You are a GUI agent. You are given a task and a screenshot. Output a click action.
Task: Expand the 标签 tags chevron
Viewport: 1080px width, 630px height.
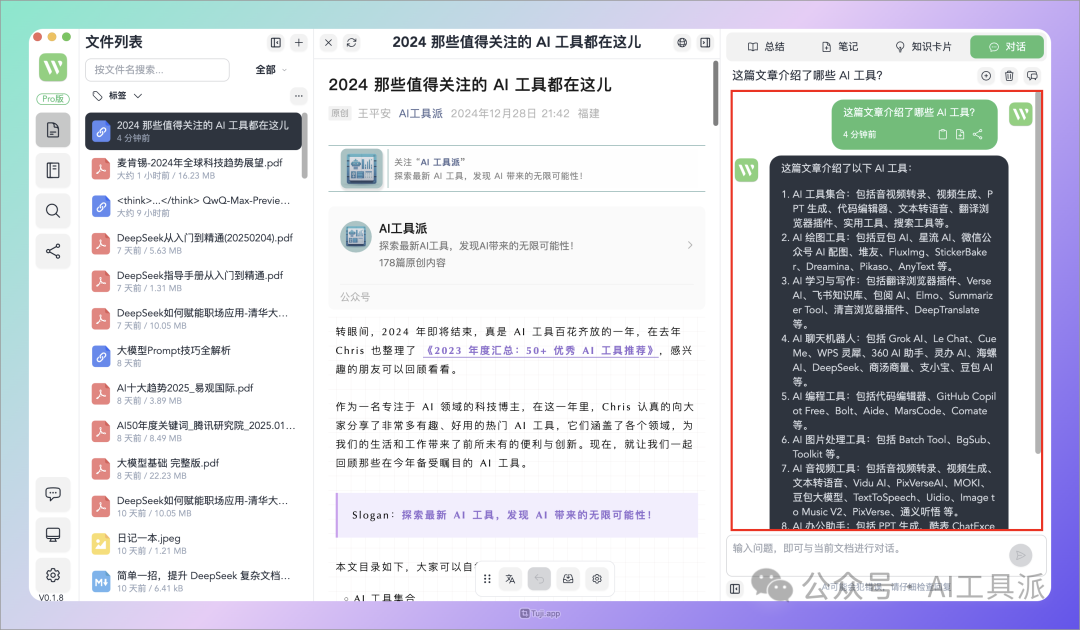pyautogui.click(x=138, y=96)
